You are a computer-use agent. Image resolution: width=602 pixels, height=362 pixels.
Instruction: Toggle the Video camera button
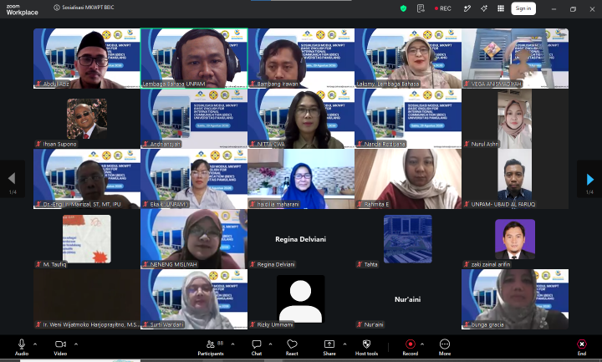point(60,347)
